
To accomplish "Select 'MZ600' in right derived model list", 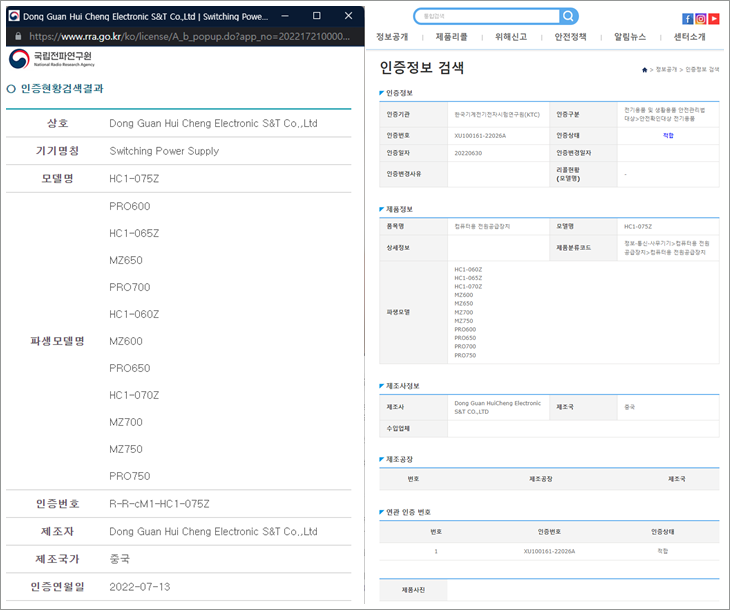I will (463, 295).
